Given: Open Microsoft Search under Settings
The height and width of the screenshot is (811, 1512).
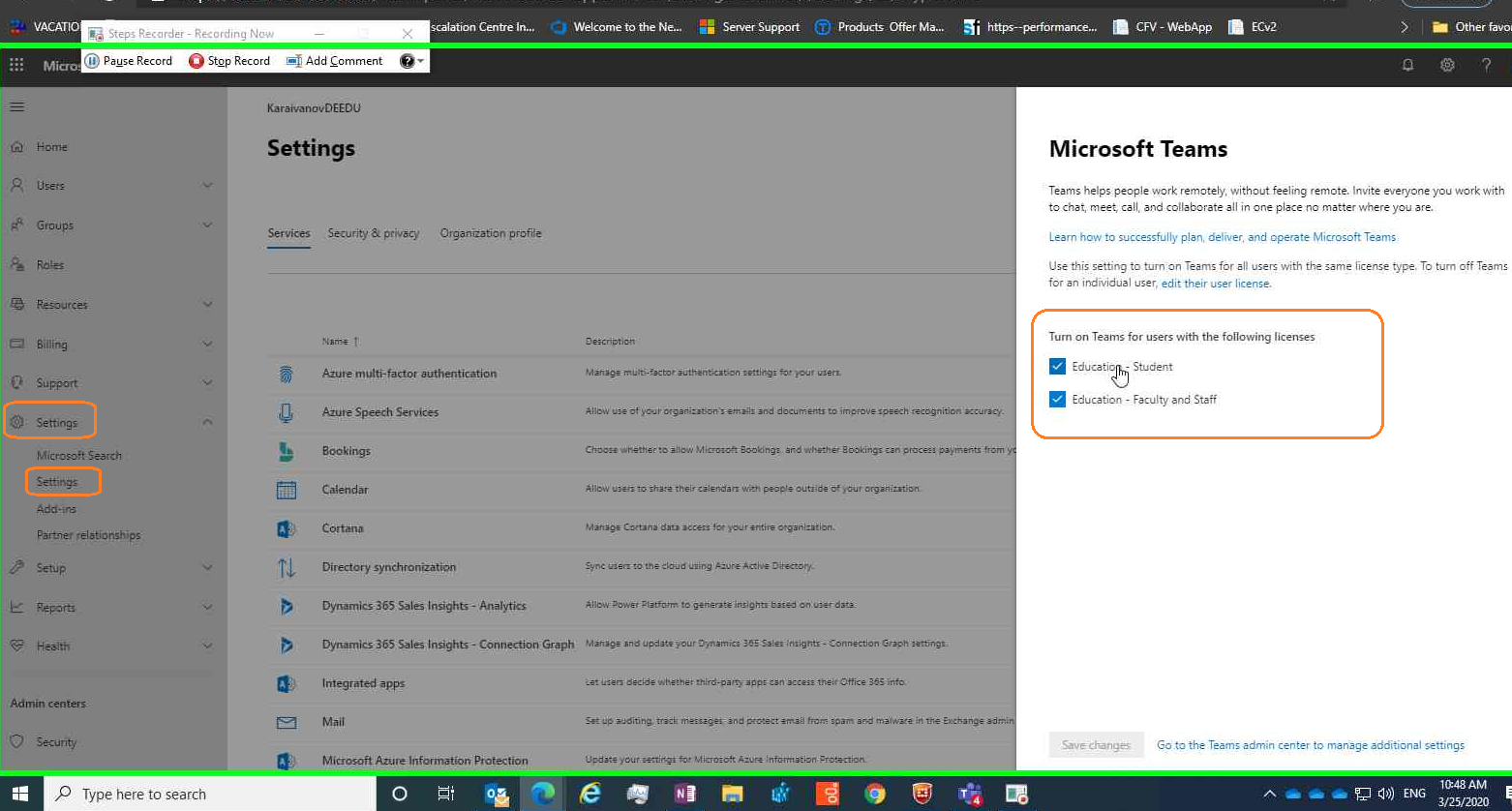Looking at the screenshot, I should (79, 456).
